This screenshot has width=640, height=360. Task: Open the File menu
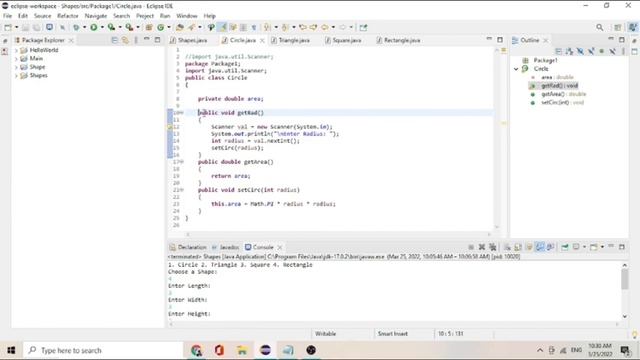[7, 16]
